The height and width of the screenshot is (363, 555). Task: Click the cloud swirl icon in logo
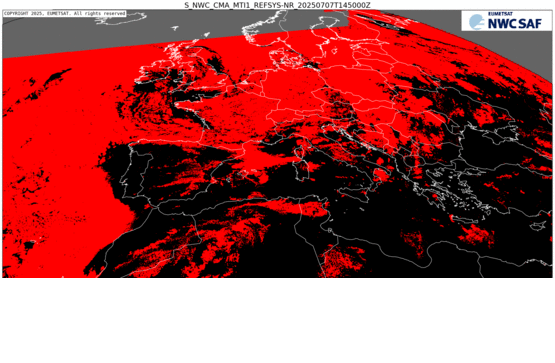477,22
